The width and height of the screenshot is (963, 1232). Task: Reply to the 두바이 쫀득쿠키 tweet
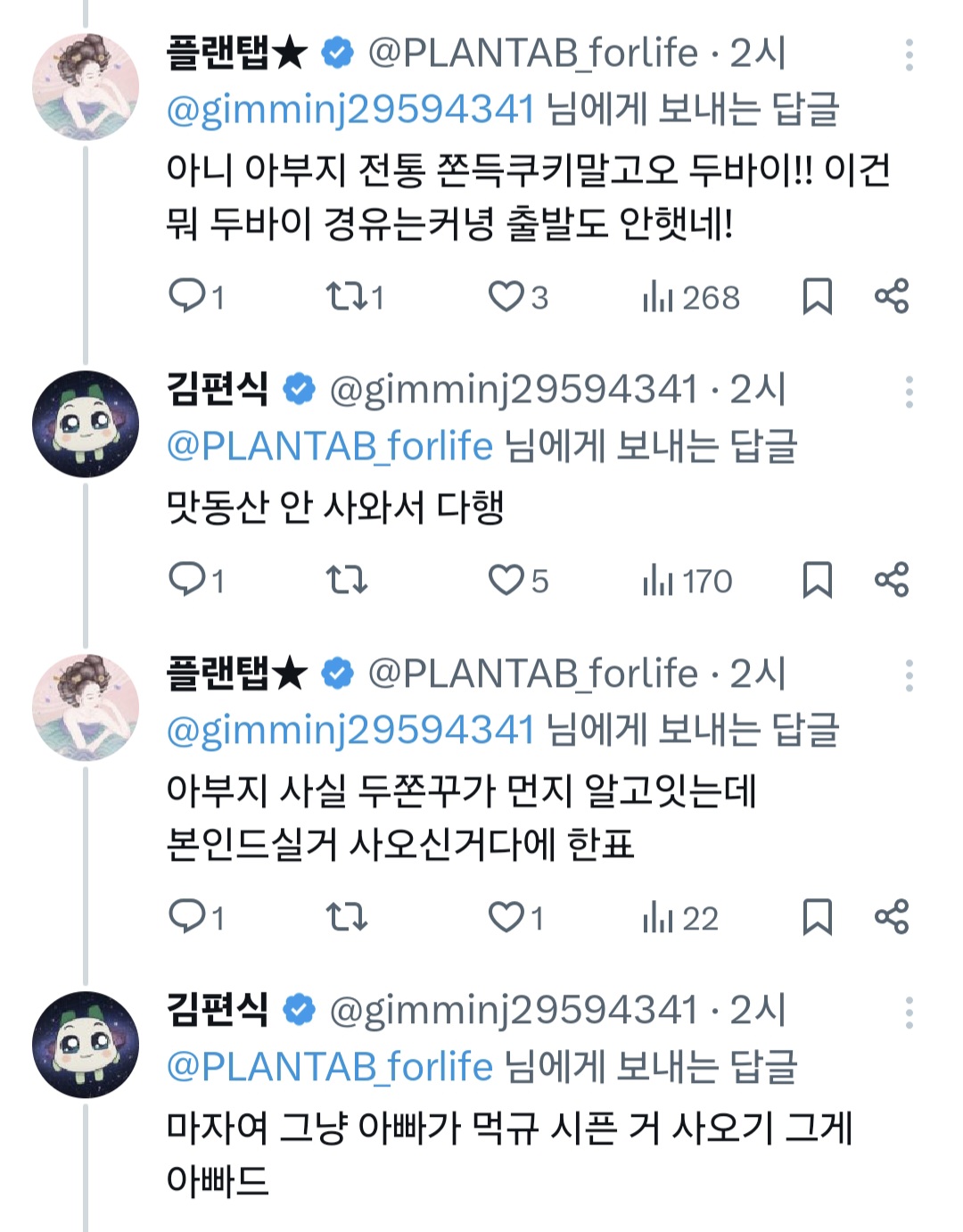coord(187,295)
